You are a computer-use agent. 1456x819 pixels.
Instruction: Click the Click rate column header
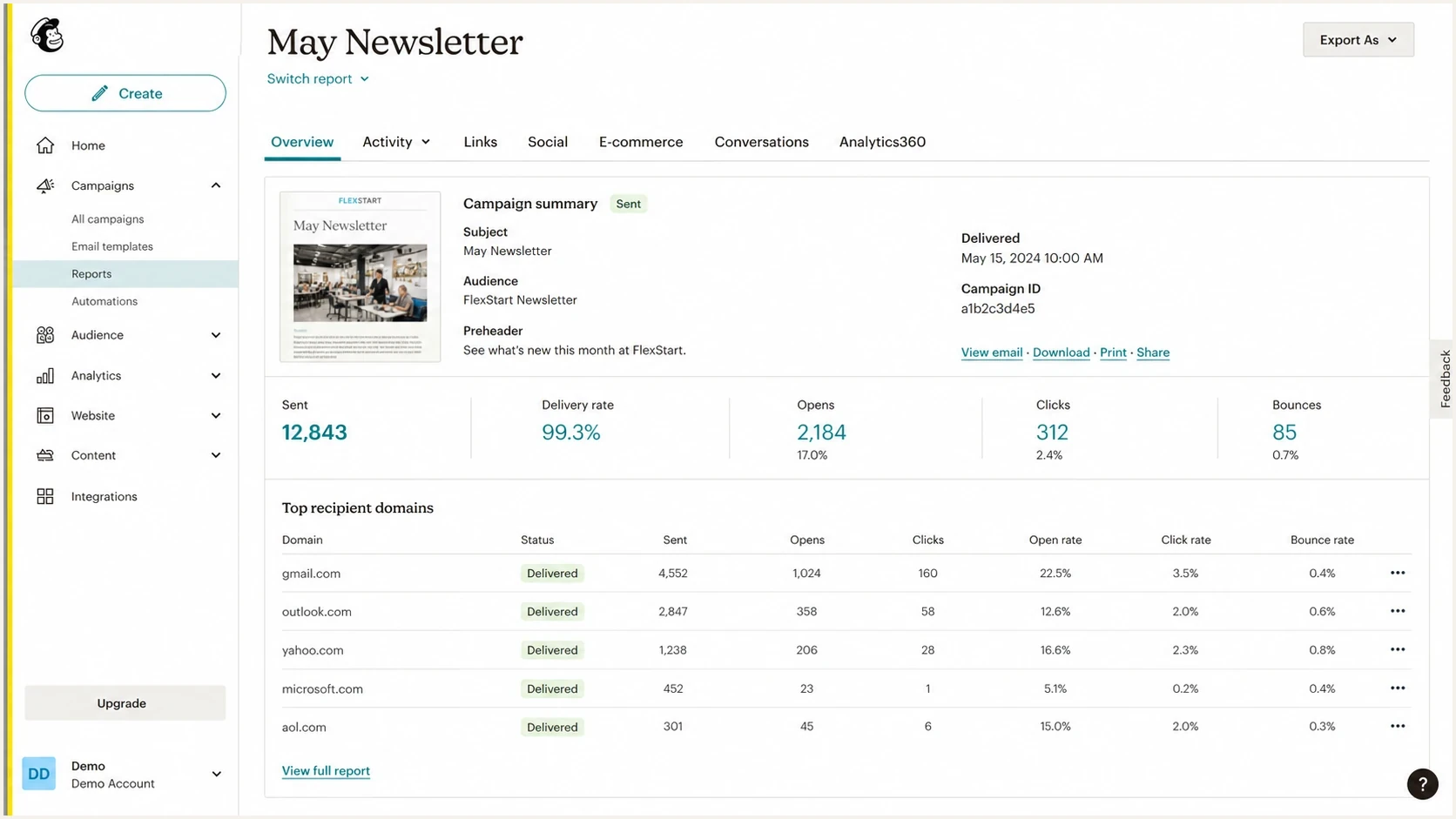[x=1186, y=540]
